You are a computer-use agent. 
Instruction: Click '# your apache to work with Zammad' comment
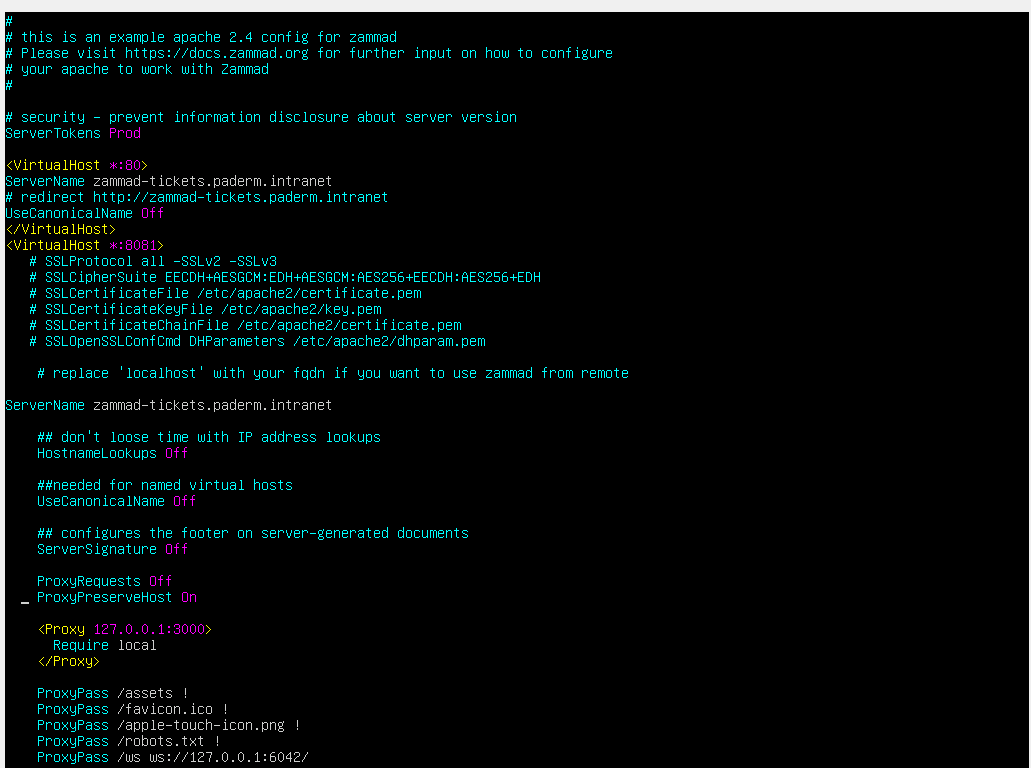click(x=137, y=69)
